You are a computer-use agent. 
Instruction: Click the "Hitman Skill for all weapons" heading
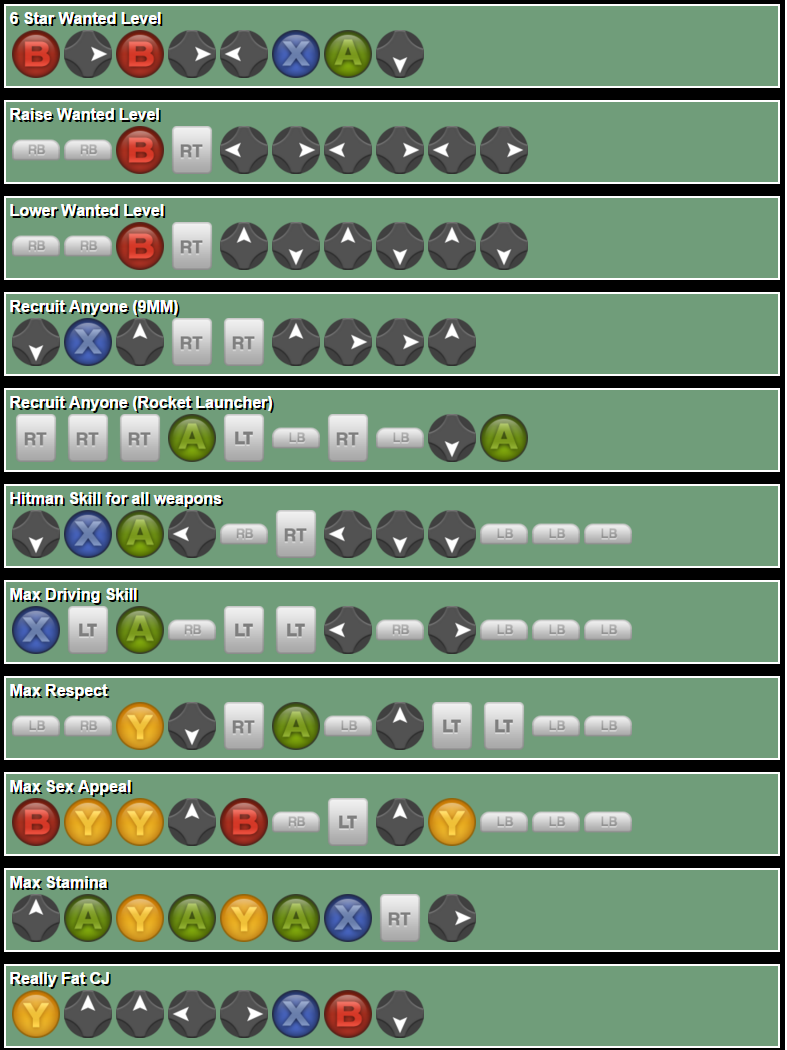coord(116,499)
